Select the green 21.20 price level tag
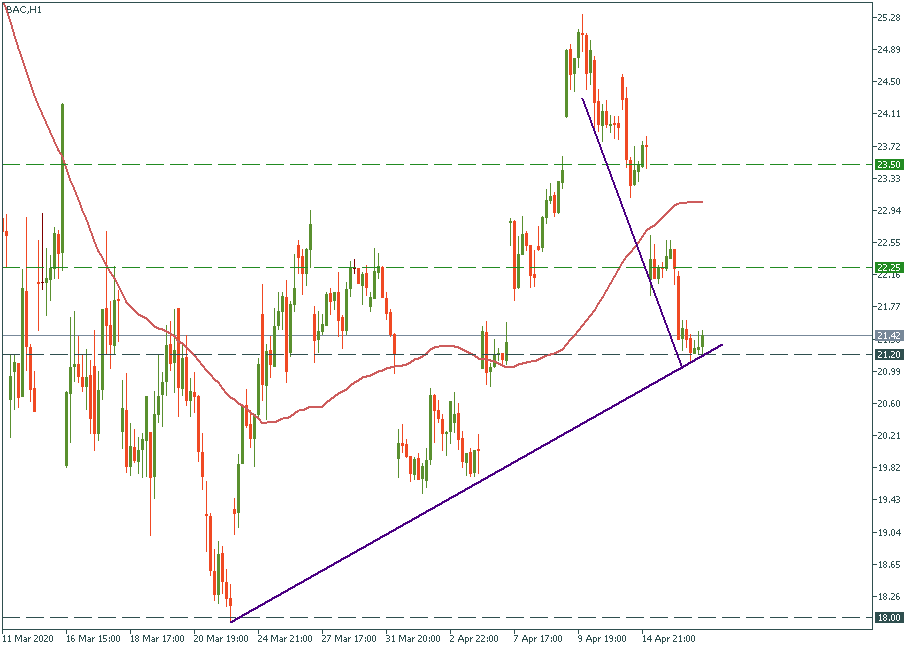 pos(887,354)
